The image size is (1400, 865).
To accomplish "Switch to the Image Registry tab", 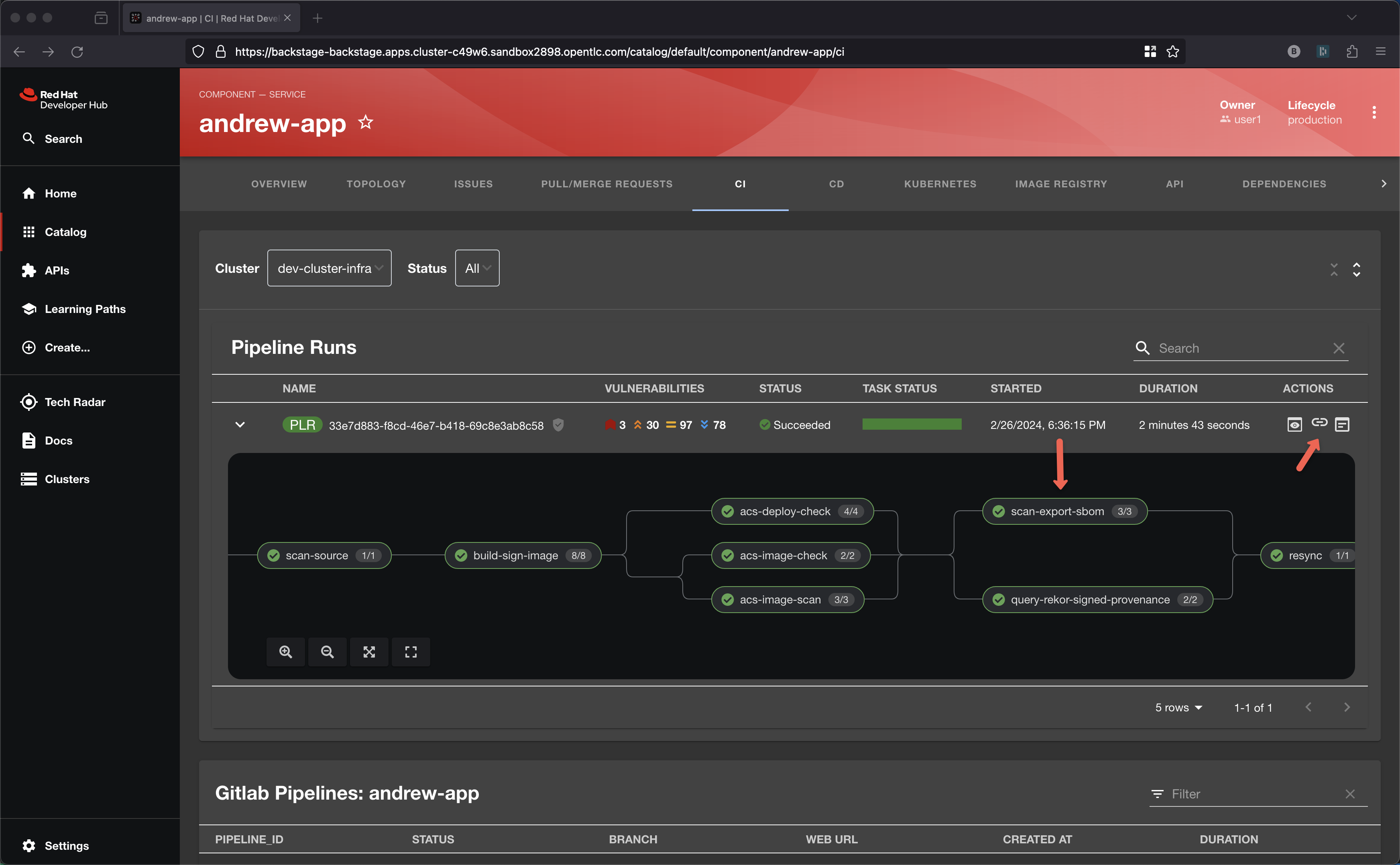I will click(x=1060, y=184).
